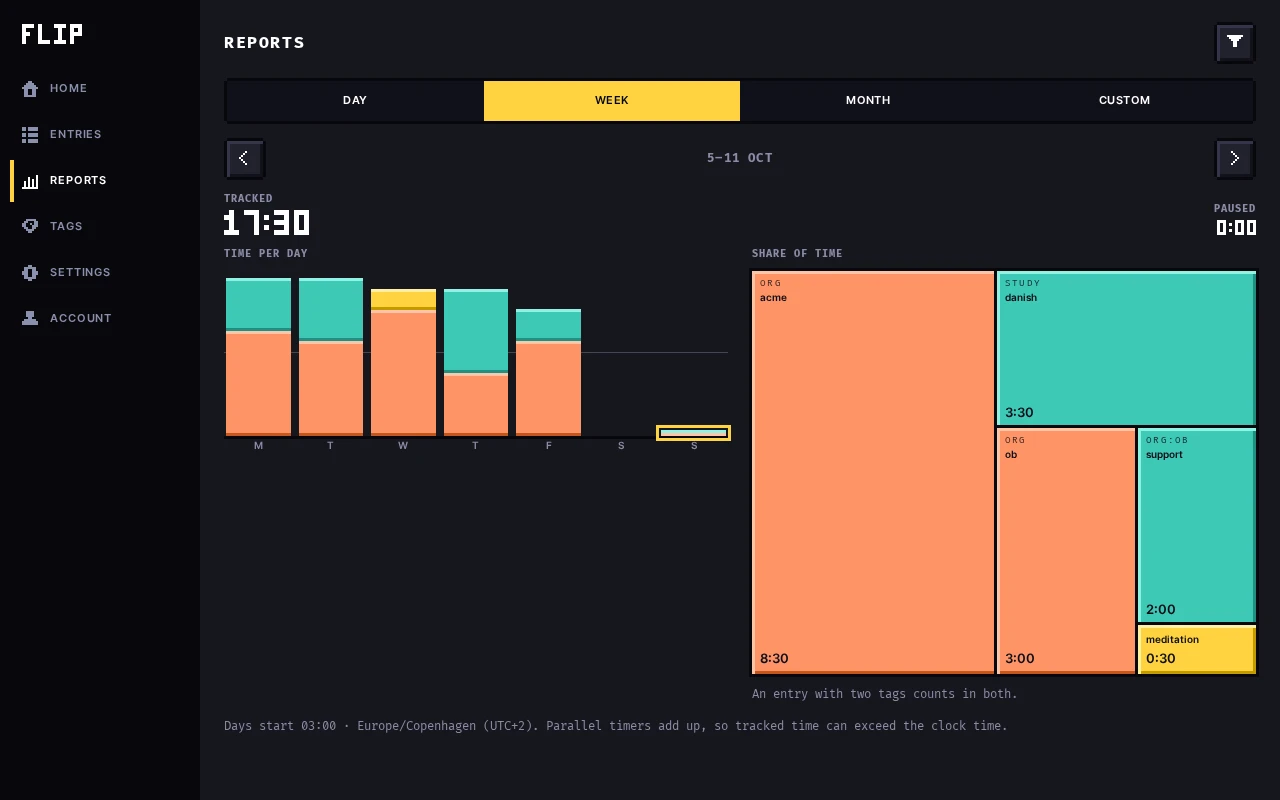Click the SHARE OF TIME heading
The width and height of the screenshot is (1280, 800).
(x=797, y=254)
